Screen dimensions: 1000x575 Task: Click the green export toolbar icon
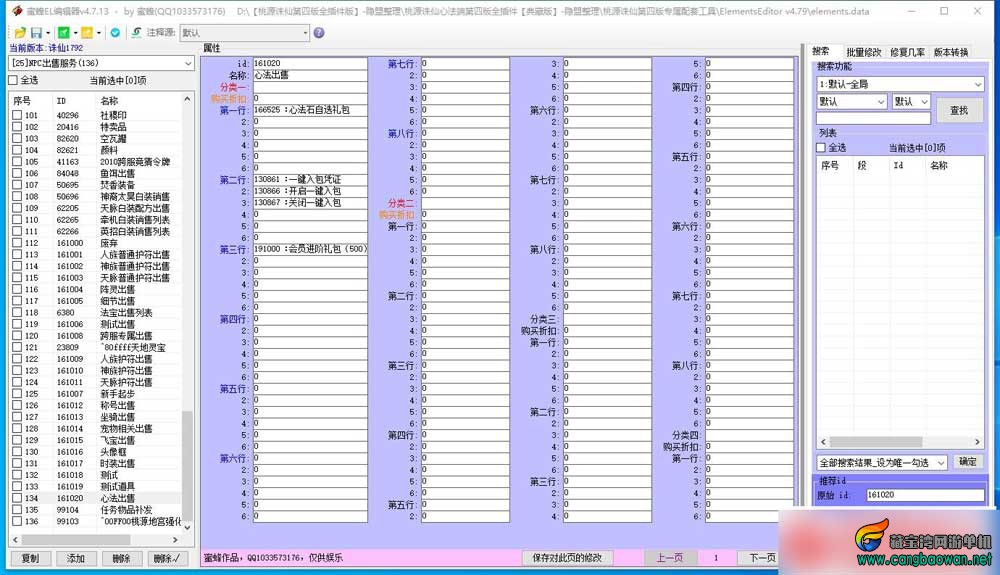(x=64, y=33)
